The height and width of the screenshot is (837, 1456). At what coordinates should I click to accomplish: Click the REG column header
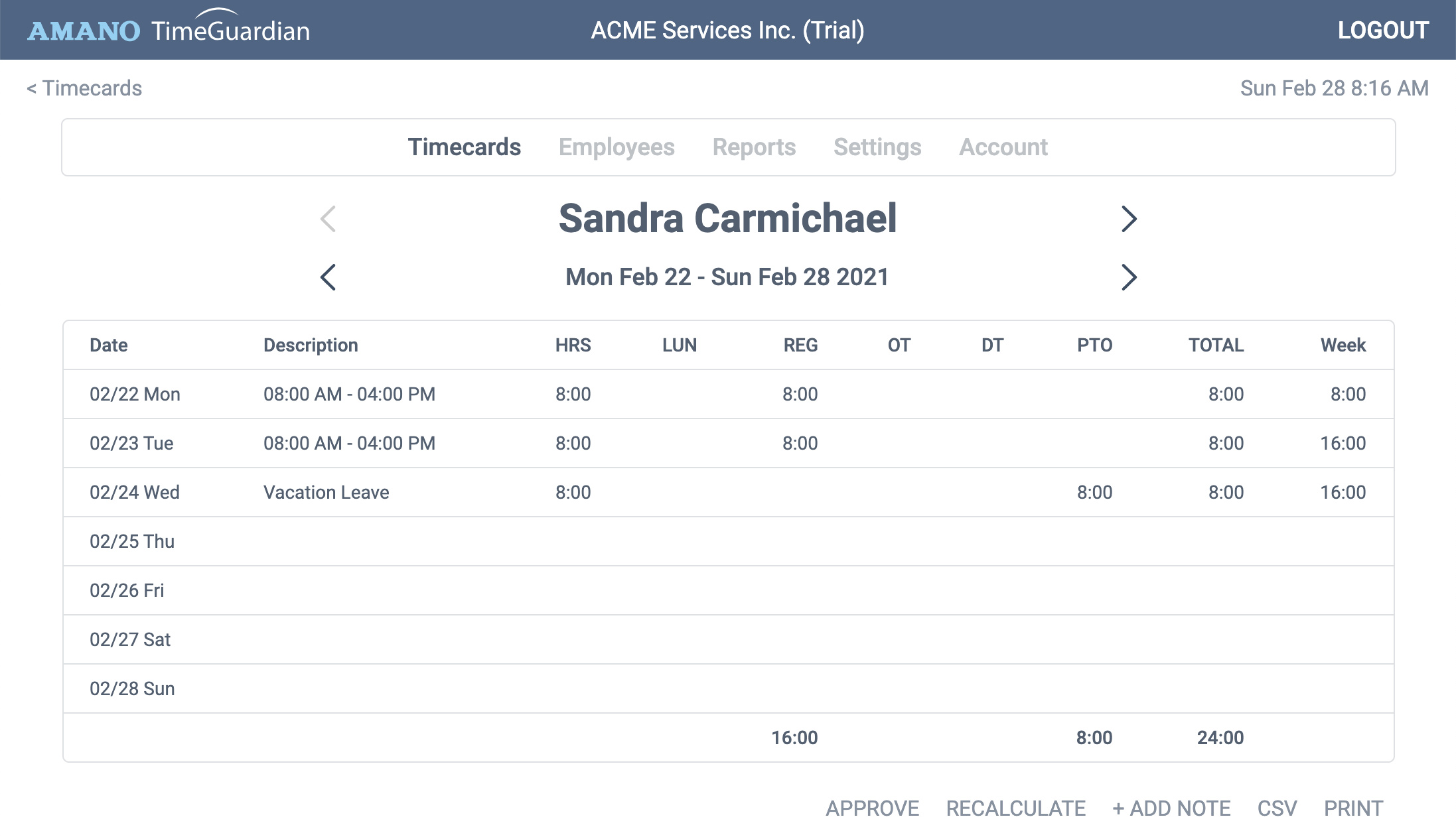(800, 345)
